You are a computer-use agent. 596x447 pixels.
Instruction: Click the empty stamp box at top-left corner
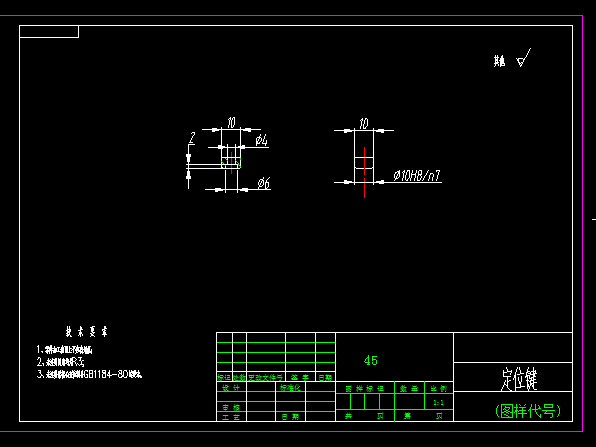point(49,32)
